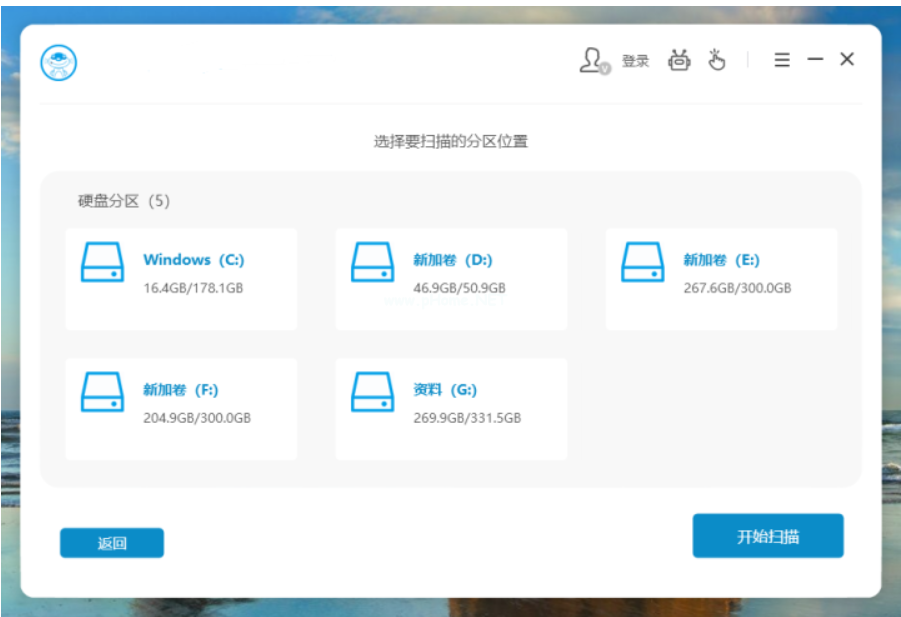Select the 新加卷 (D:) drive icon
Screen dimensions: 901x617
pyautogui.click(x=372, y=264)
